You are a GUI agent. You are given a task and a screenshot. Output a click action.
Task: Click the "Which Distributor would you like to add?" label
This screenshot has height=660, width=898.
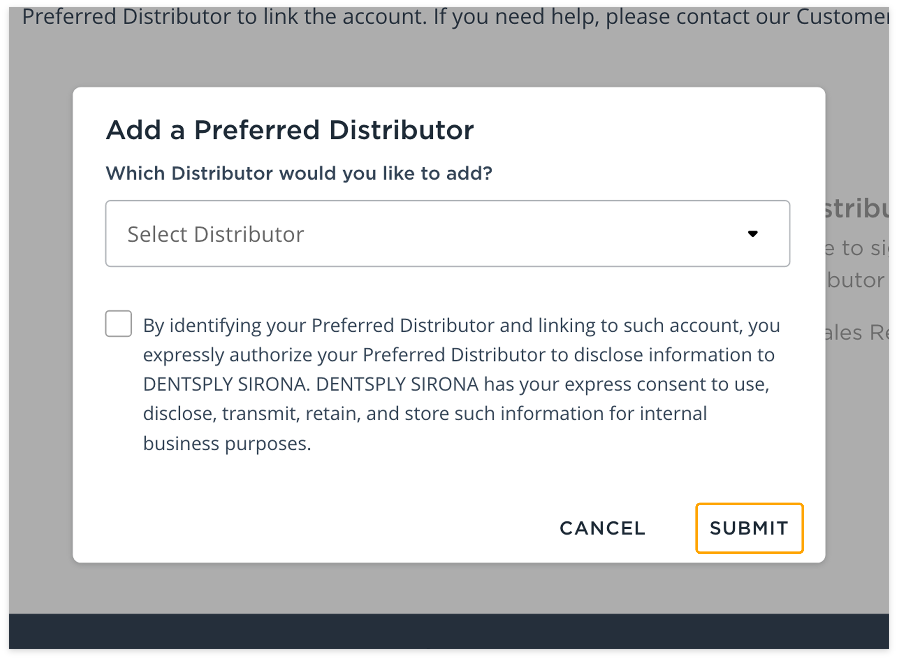coord(299,173)
